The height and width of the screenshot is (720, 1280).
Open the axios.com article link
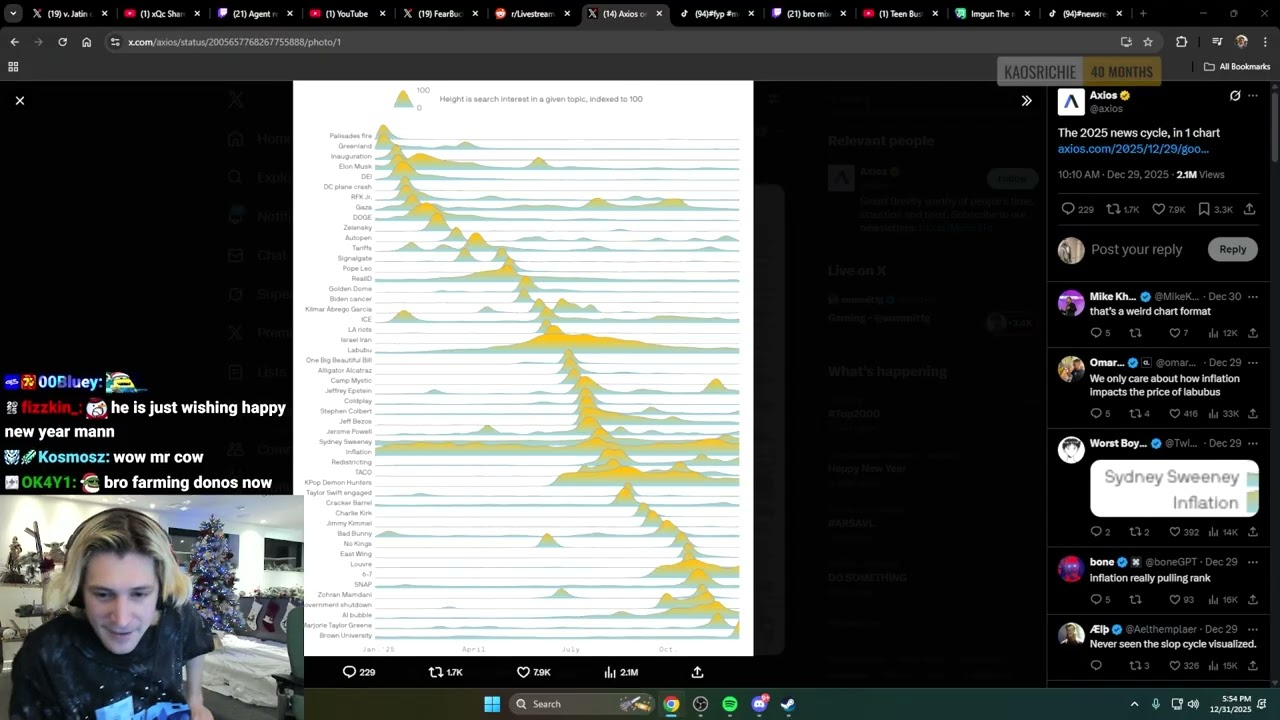[1133, 149]
